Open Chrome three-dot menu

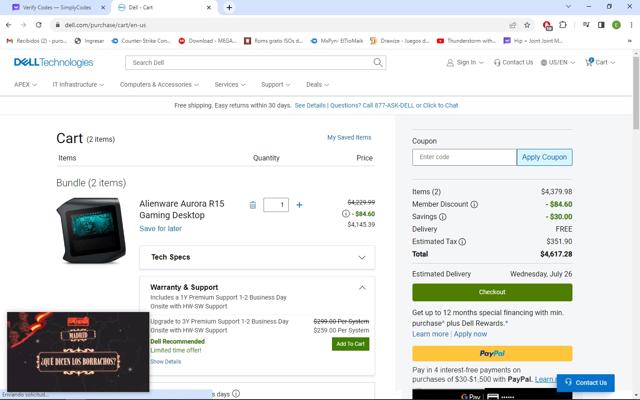pyautogui.click(x=631, y=25)
